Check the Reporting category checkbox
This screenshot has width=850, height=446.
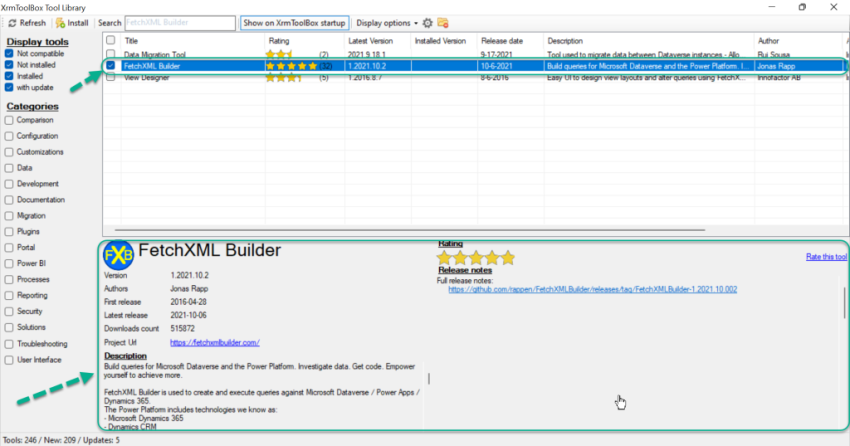click(x=9, y=296)
